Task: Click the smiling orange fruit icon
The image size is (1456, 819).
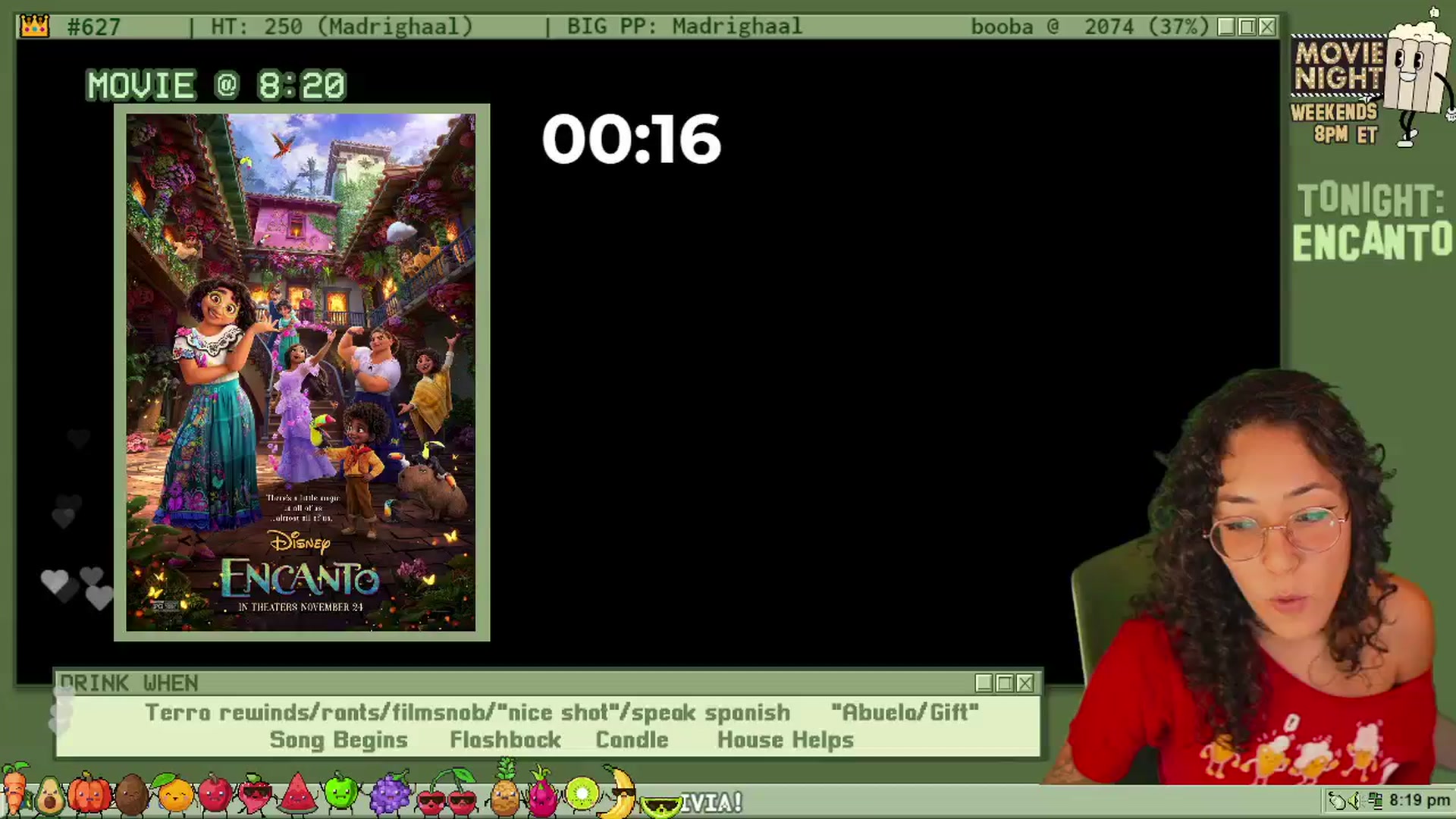Action: click(x=174, y=793)
